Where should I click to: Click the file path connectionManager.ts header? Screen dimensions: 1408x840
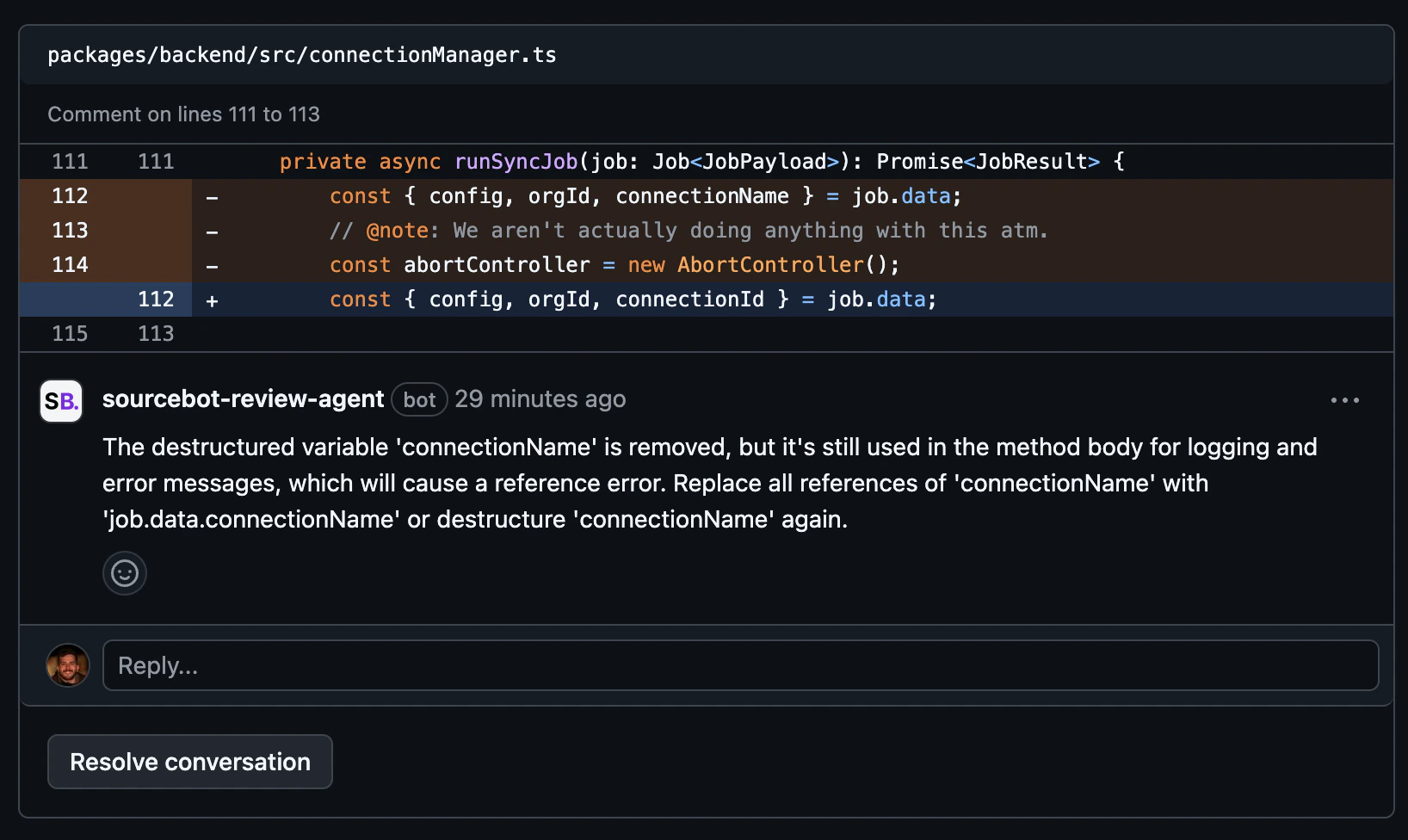302,54
